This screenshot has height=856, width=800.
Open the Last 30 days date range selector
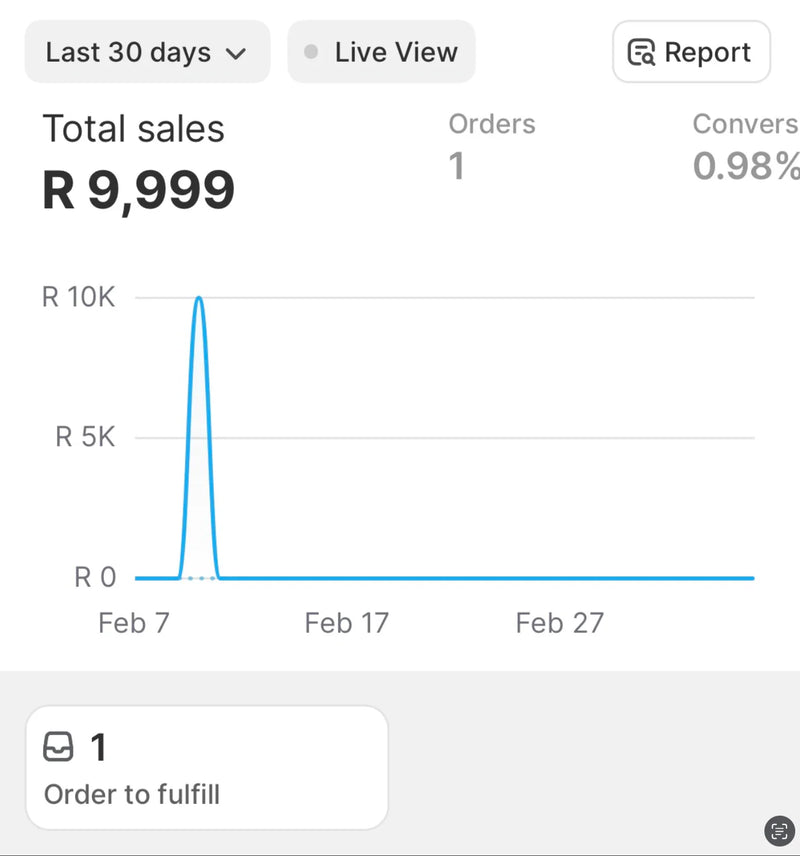pyautogui.click(x=147, y=52)
